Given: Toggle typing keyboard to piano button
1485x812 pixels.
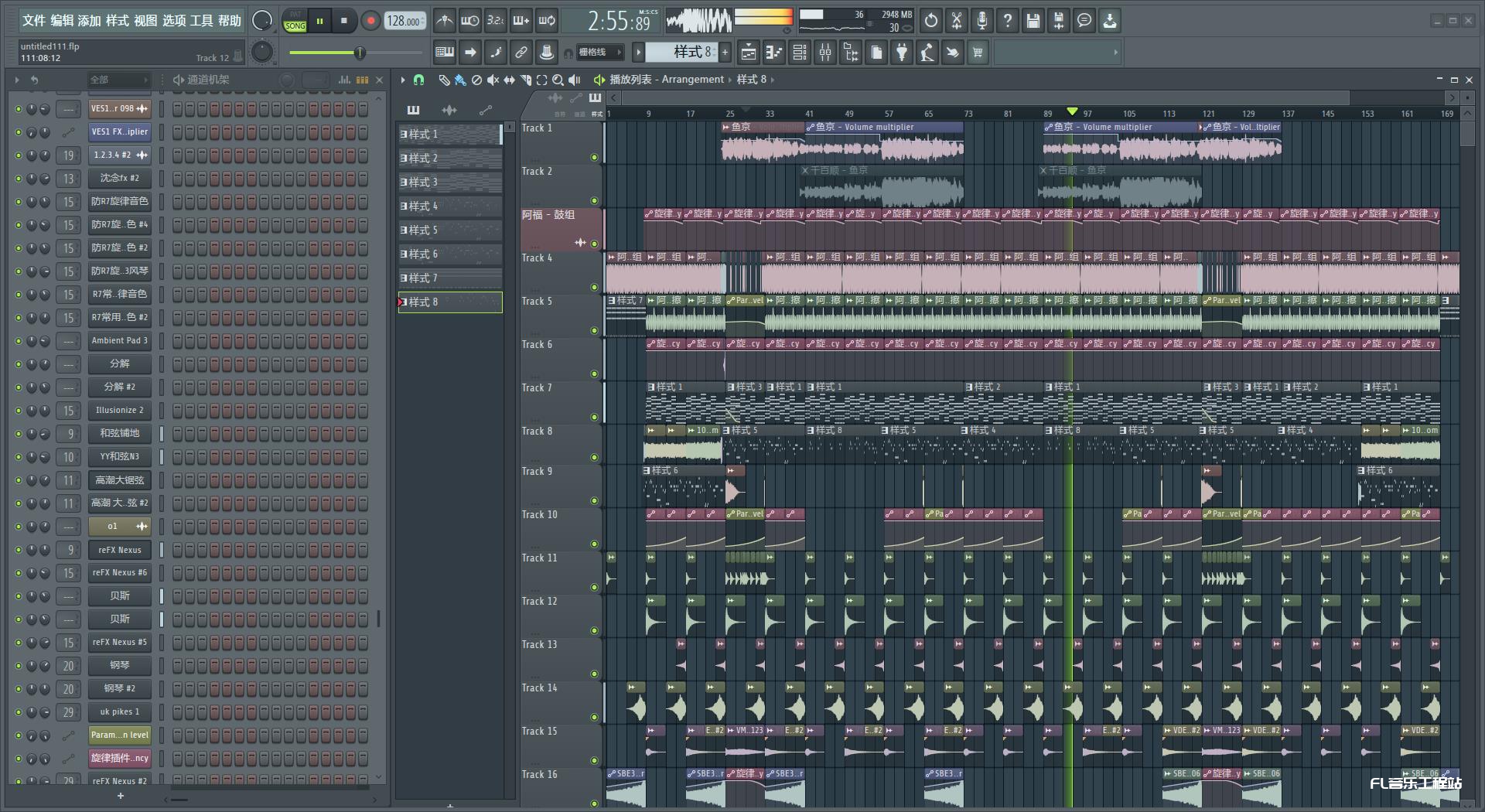Looking at the screenshot, I should (x=445, y=53).
